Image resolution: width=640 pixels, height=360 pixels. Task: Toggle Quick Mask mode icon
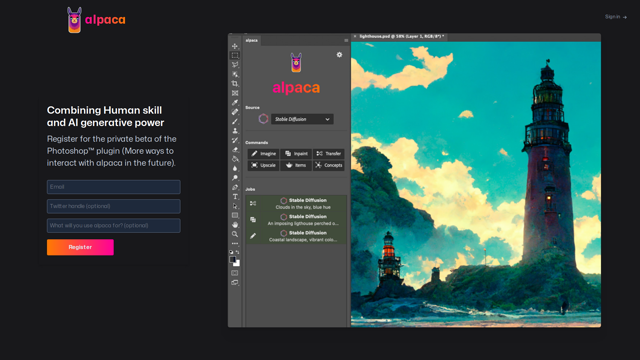click(235, 273)
